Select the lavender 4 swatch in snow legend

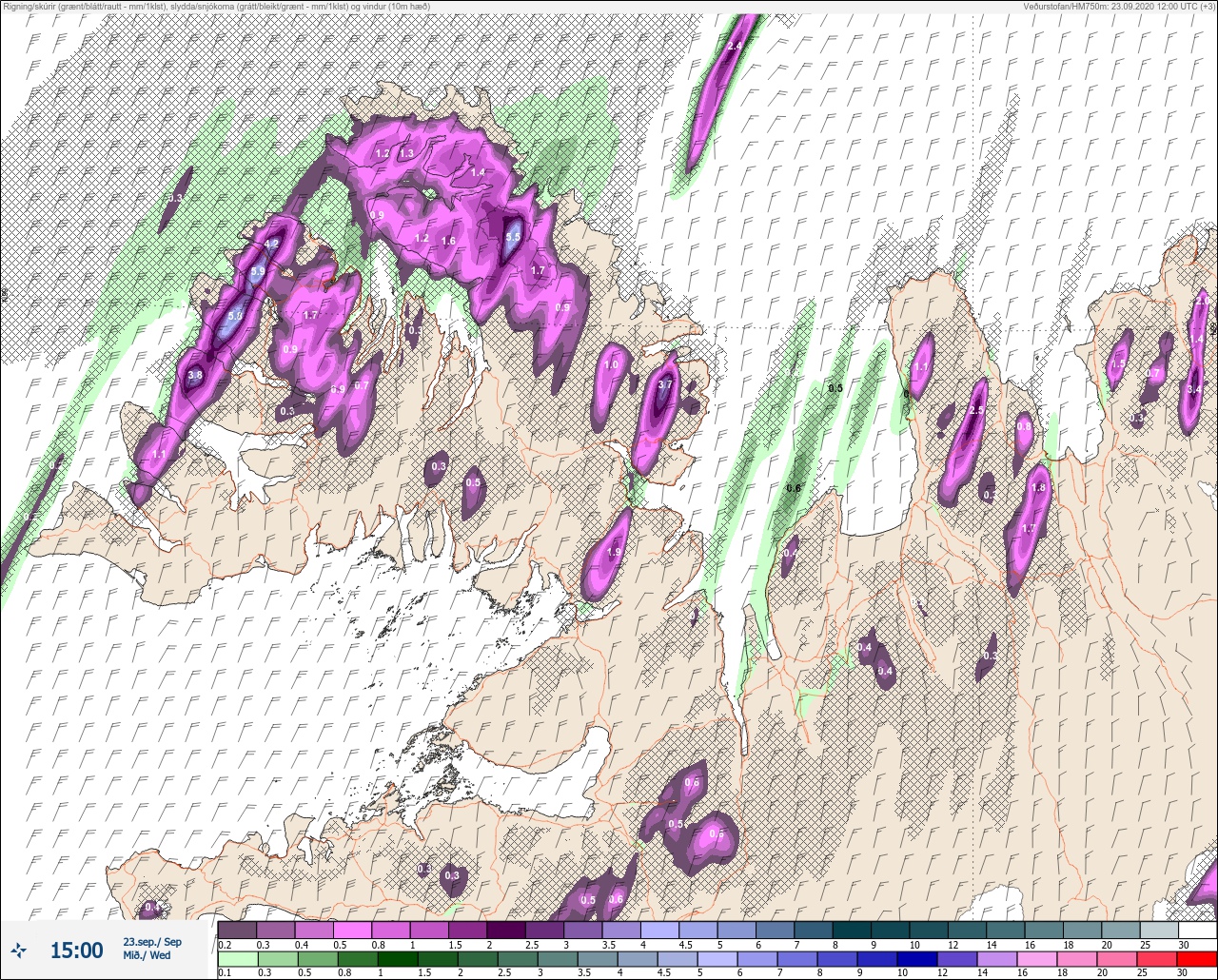659,930
